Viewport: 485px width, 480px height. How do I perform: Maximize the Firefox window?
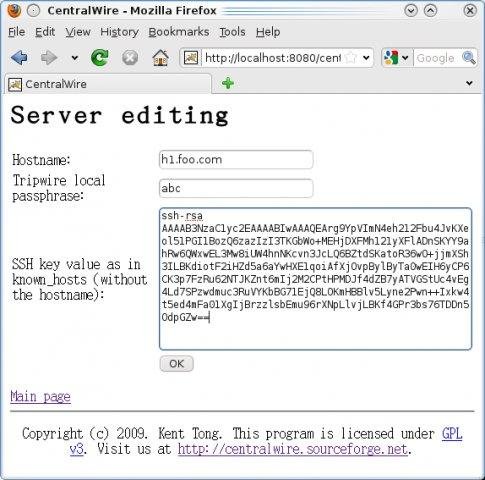tap(430, 11)
